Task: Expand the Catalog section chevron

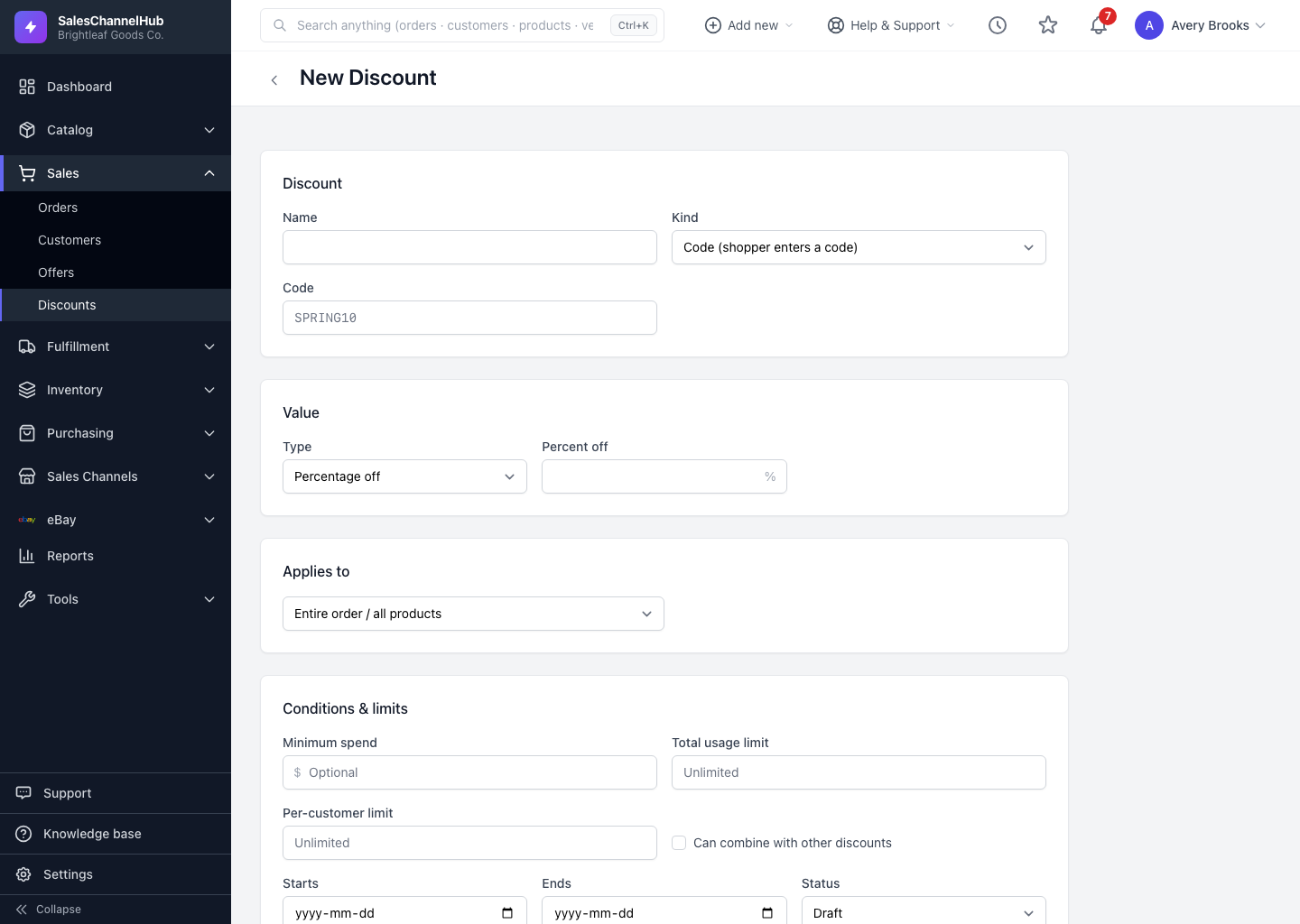Action: (x=209, y=130)
